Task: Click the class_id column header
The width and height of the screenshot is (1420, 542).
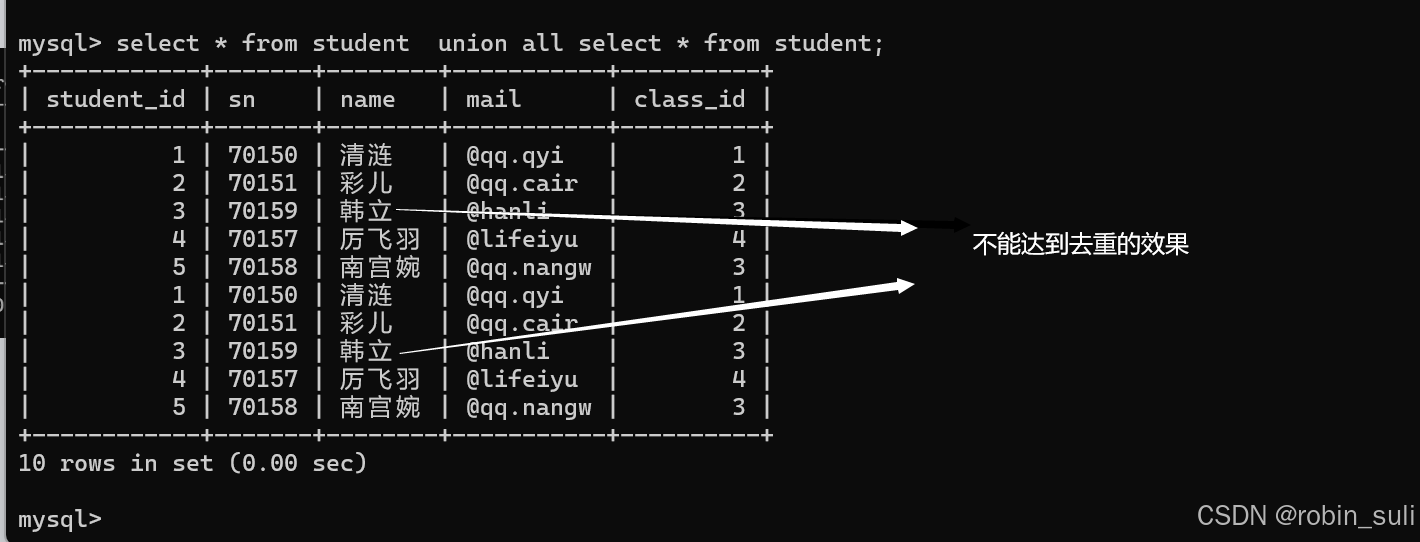Action: pos(690,99)
